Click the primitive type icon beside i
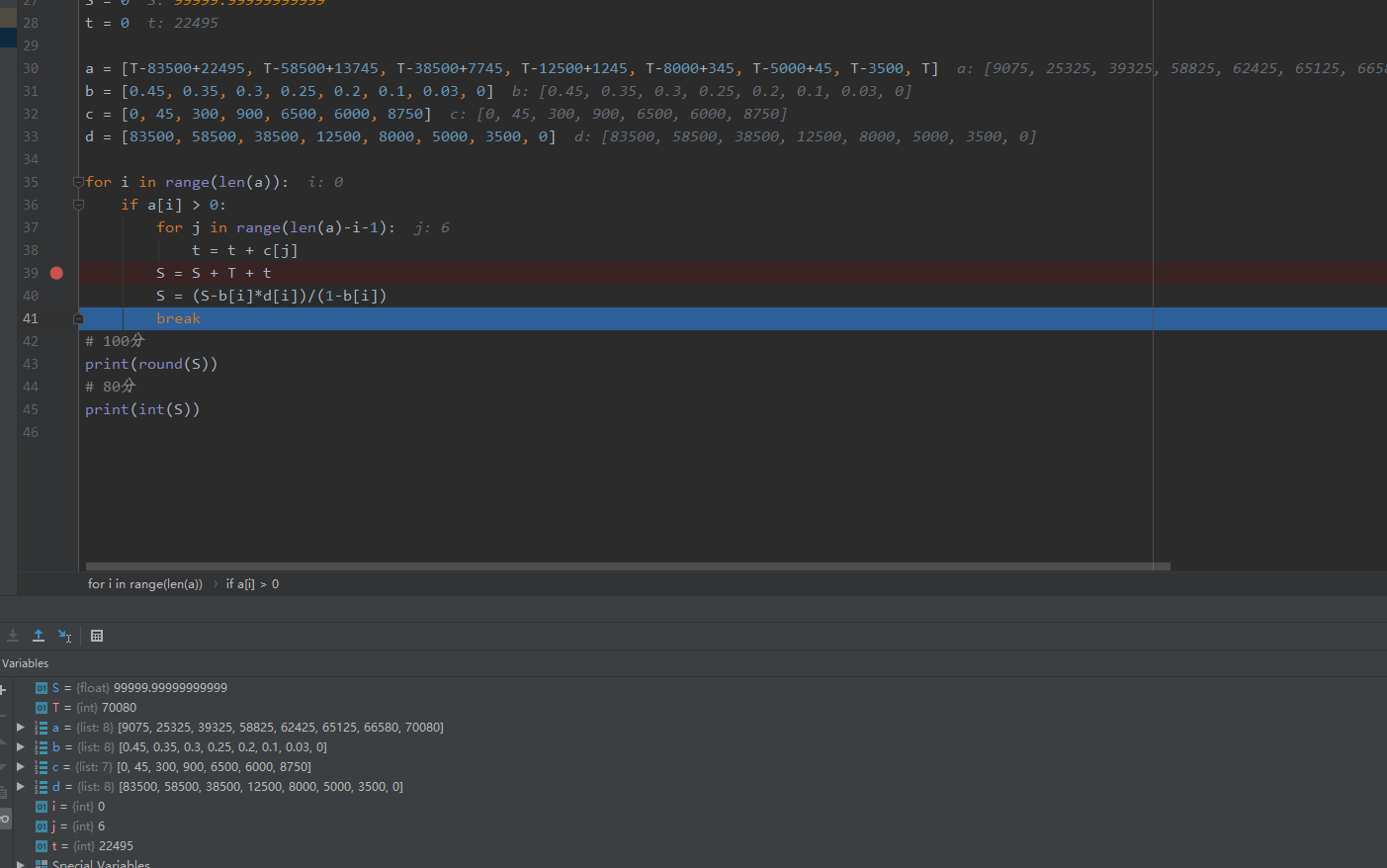This screenshot has width=1387, height=868. [x=42, y=806]
